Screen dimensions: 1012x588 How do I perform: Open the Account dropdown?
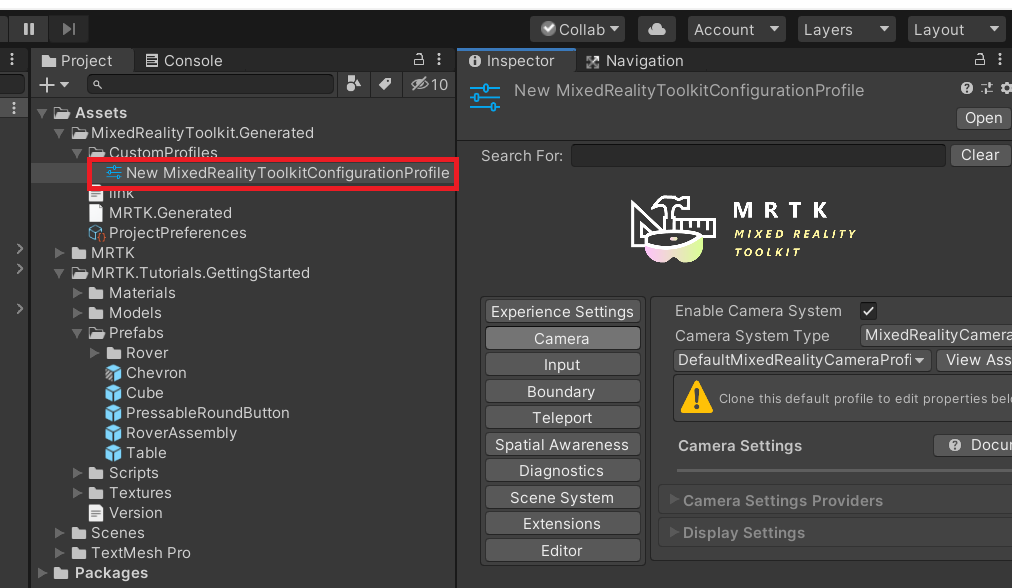coord(736,29)
